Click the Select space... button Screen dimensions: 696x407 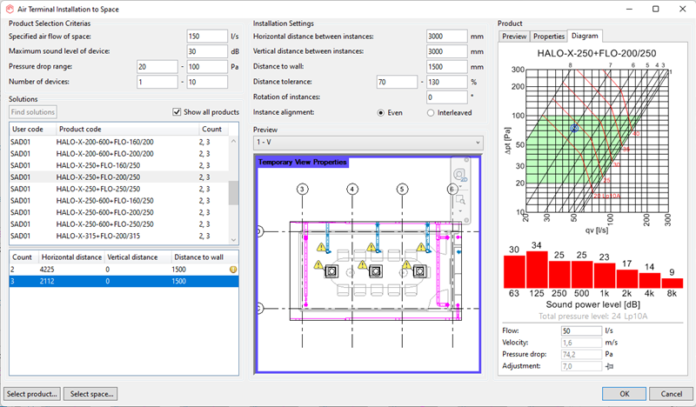(91, 394)
